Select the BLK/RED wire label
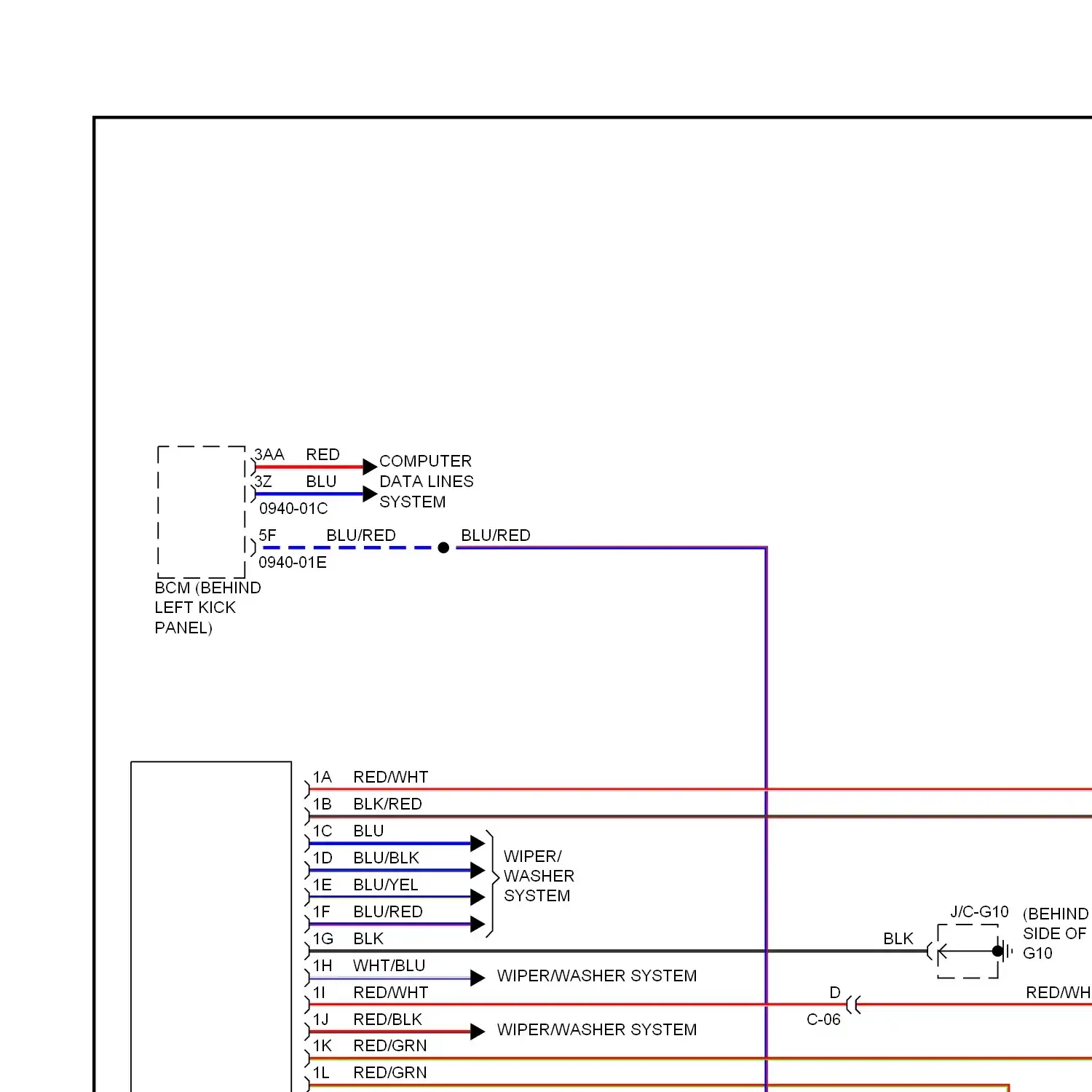1092x1092 pixels. pos(388,804)
